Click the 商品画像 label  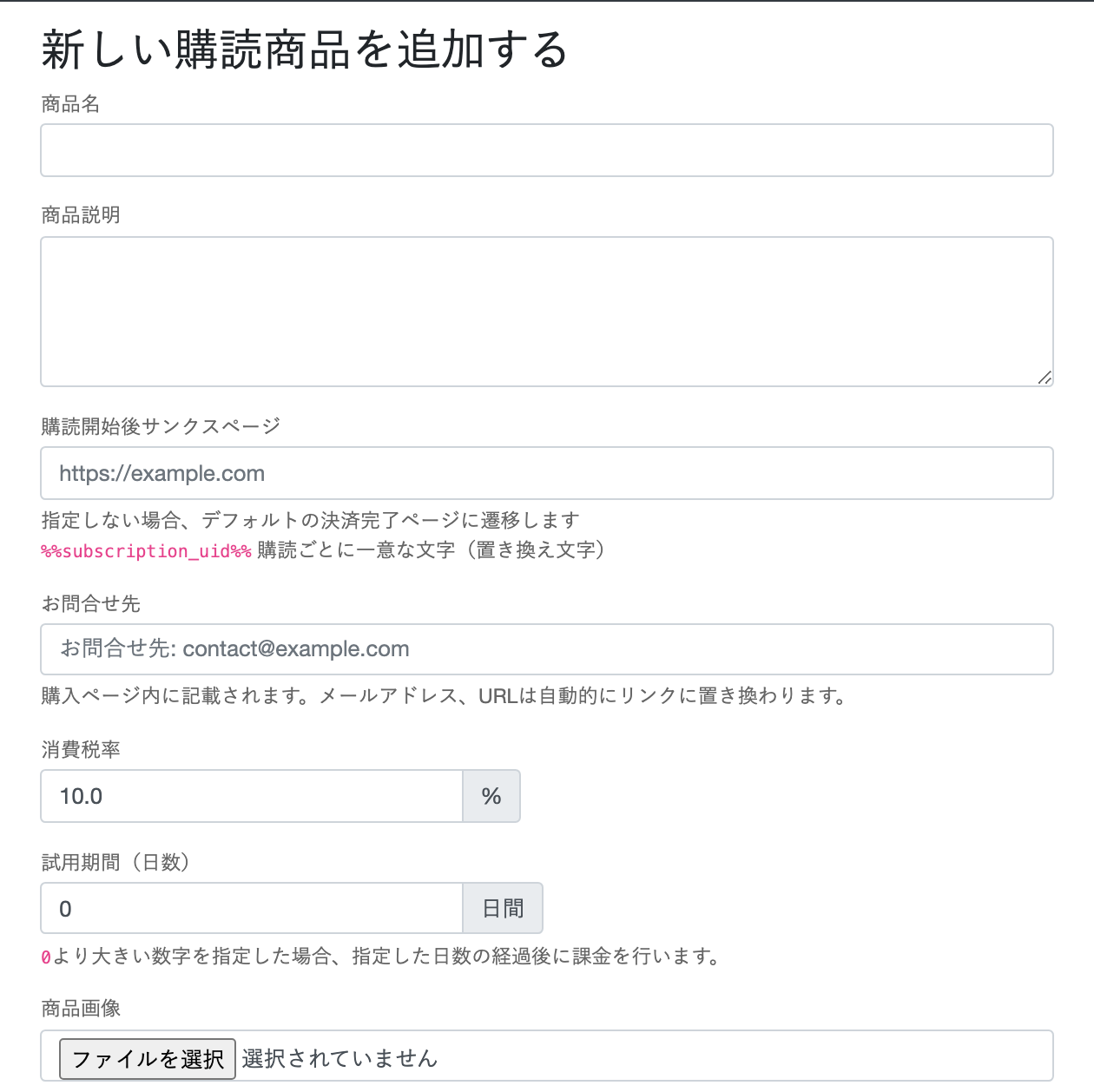point(81,1008)
